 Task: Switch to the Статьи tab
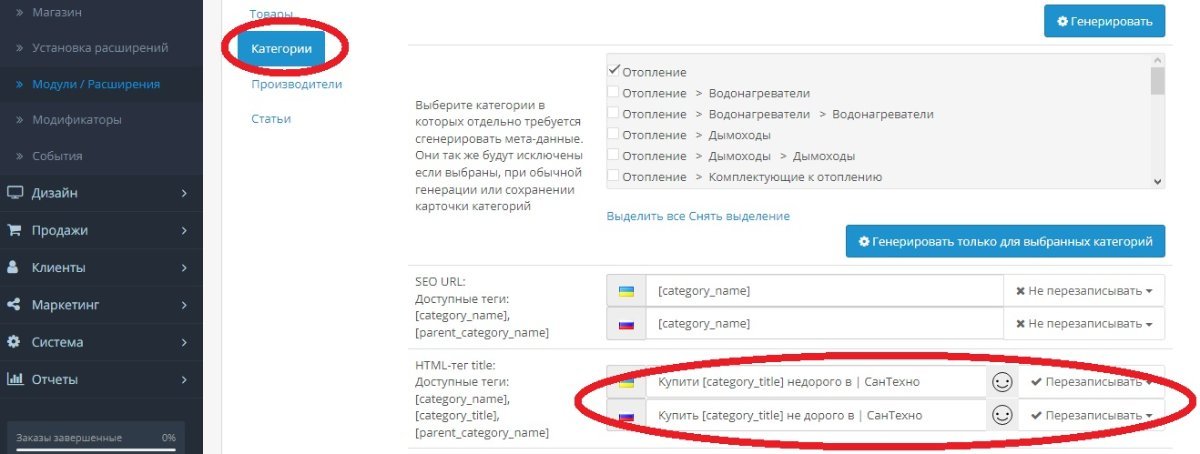point(271,119)
